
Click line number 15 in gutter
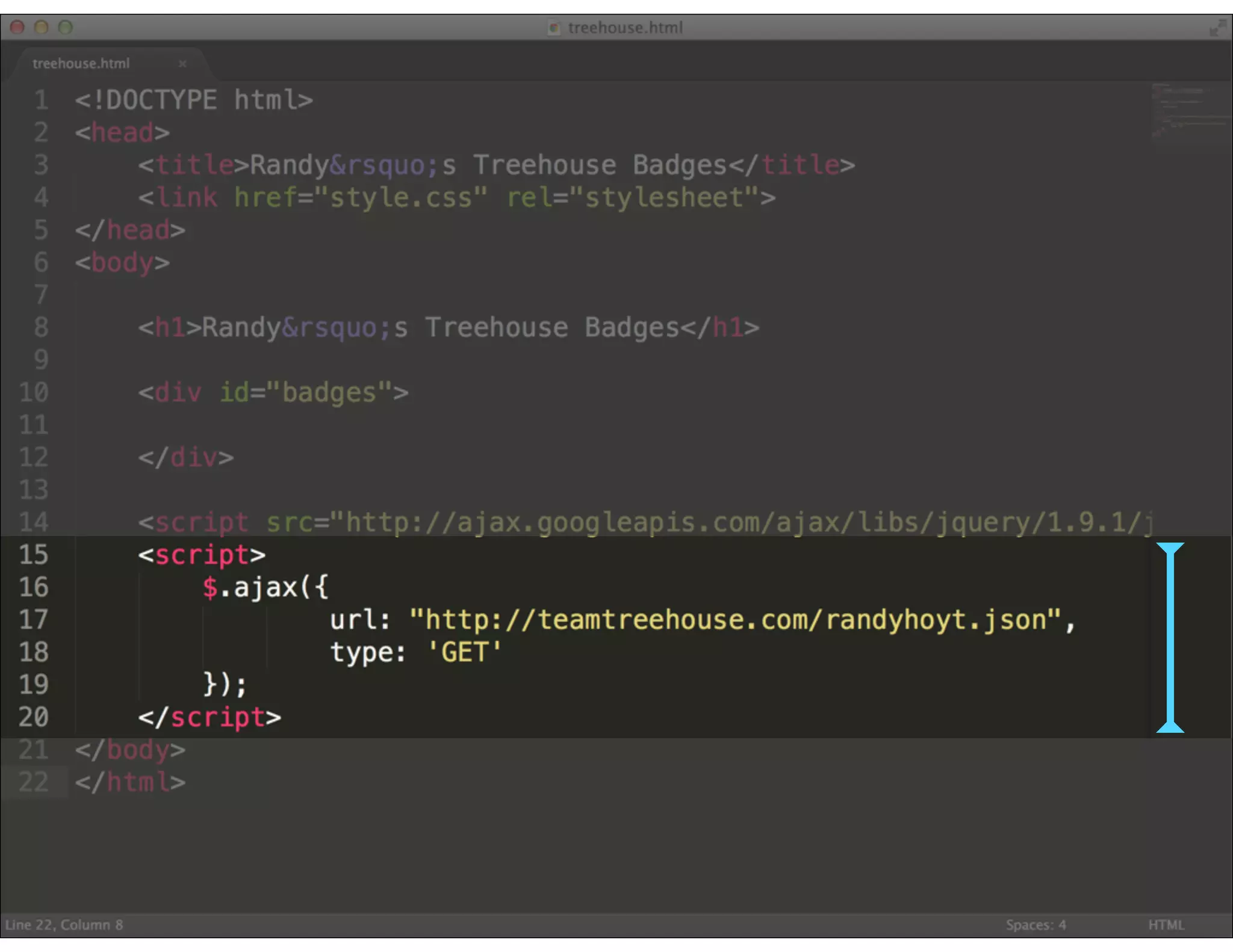(34, 554)
